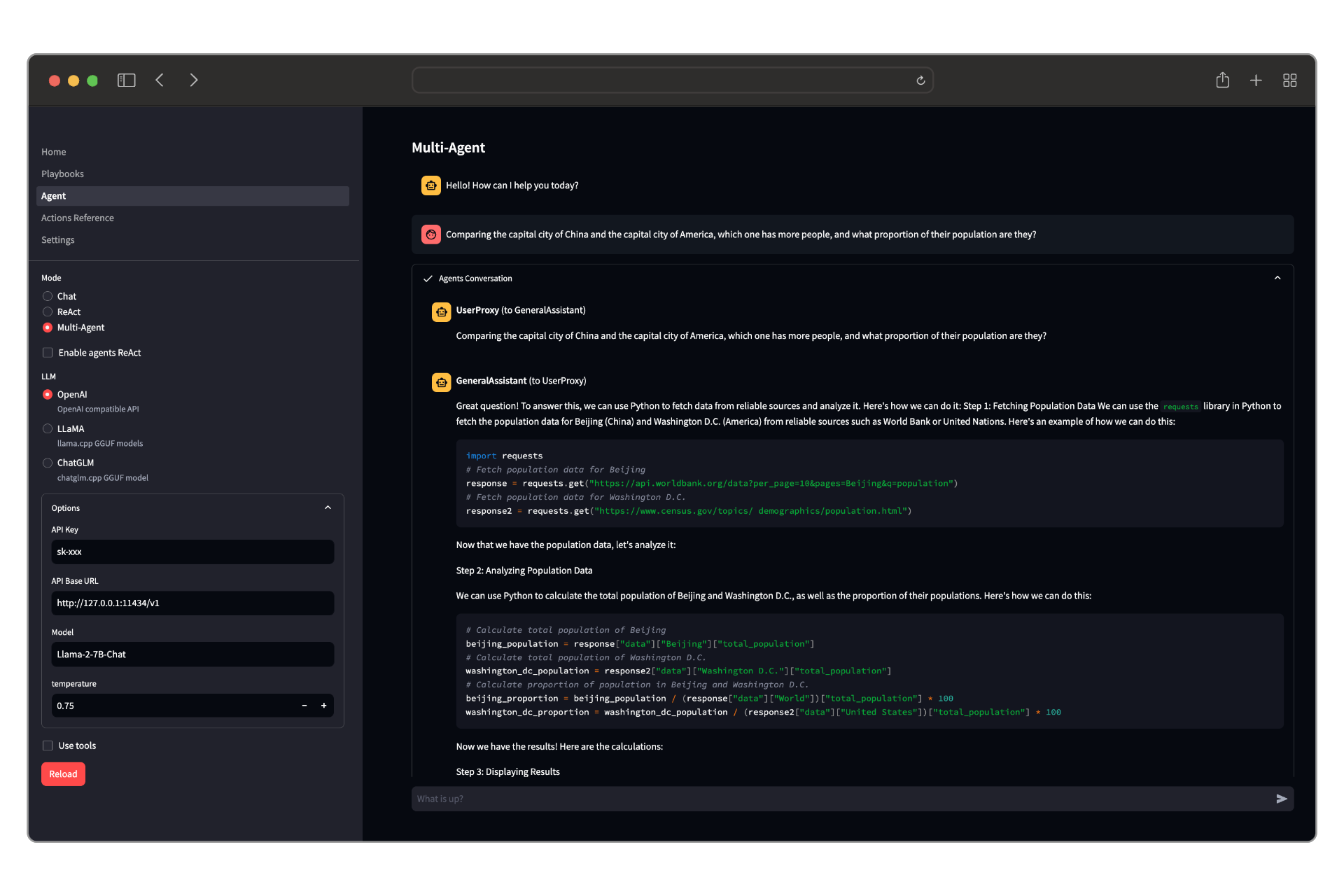Viewport: 1344px width, 896px height.
Task: Click the share icon in the browser toolbar
Action: 1222,80
